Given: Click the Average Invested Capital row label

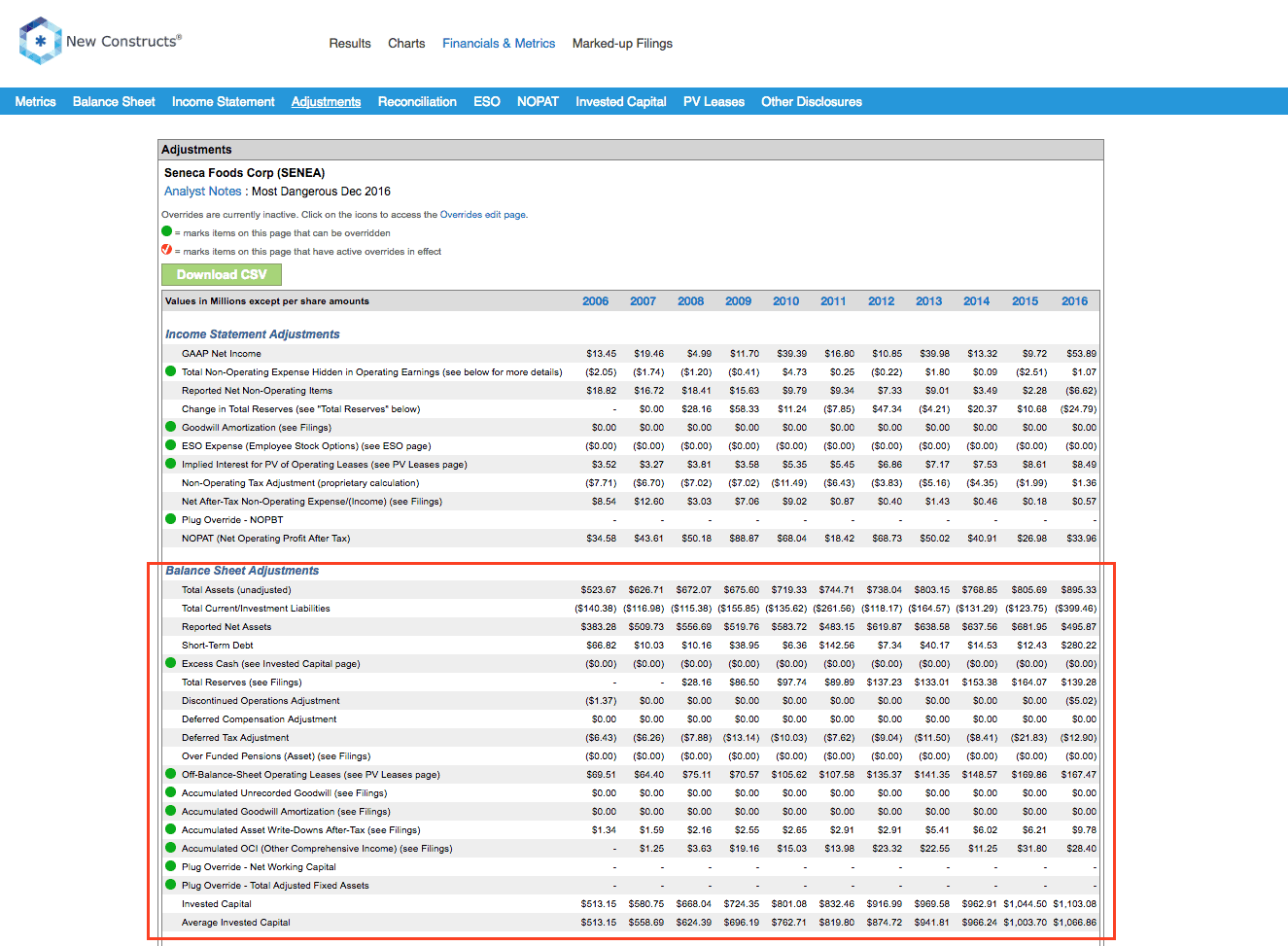Looking at the screenshot, I should (x=236, y=923).
